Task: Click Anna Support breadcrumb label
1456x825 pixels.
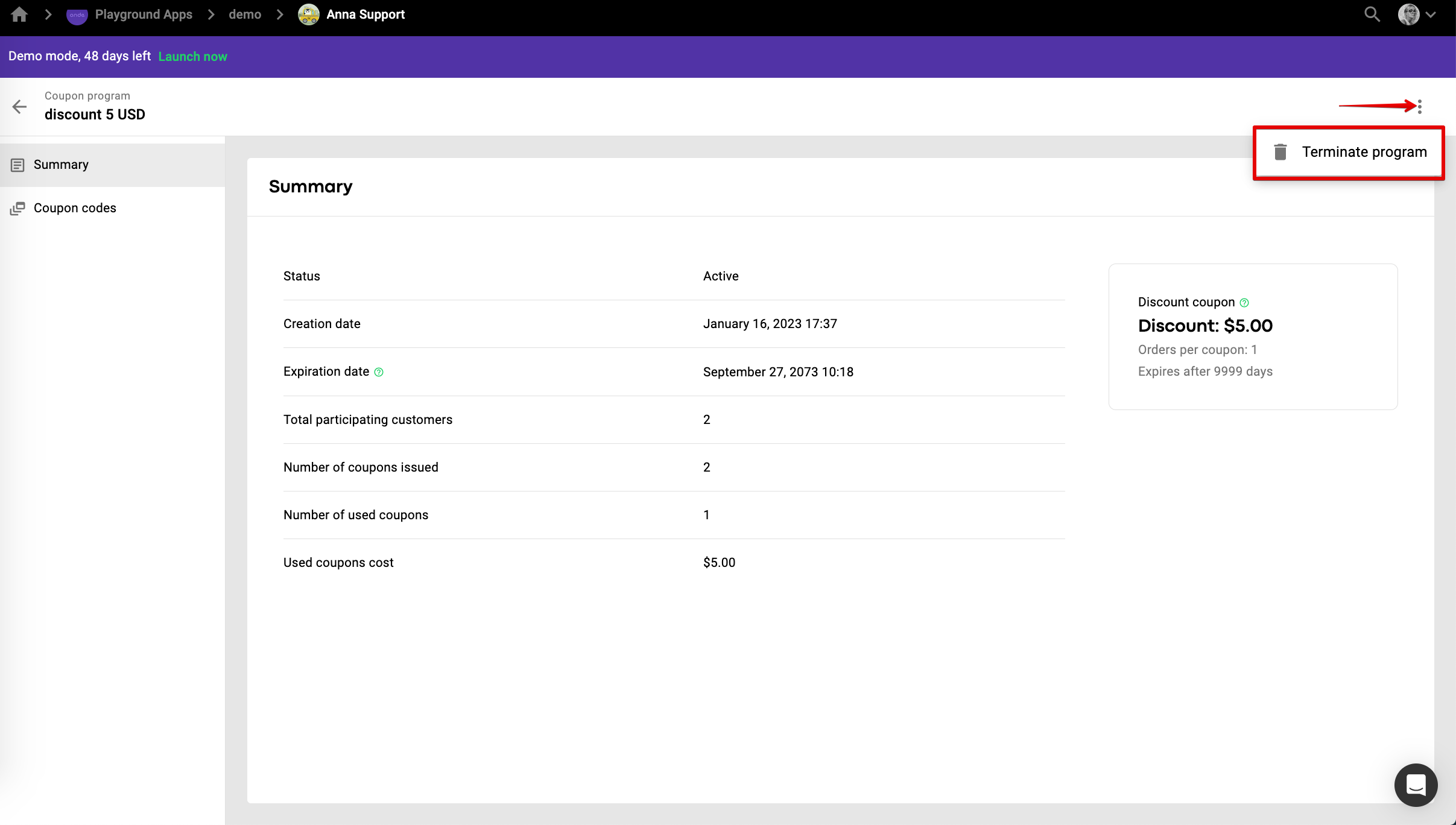Action: (x=366, y=14)
